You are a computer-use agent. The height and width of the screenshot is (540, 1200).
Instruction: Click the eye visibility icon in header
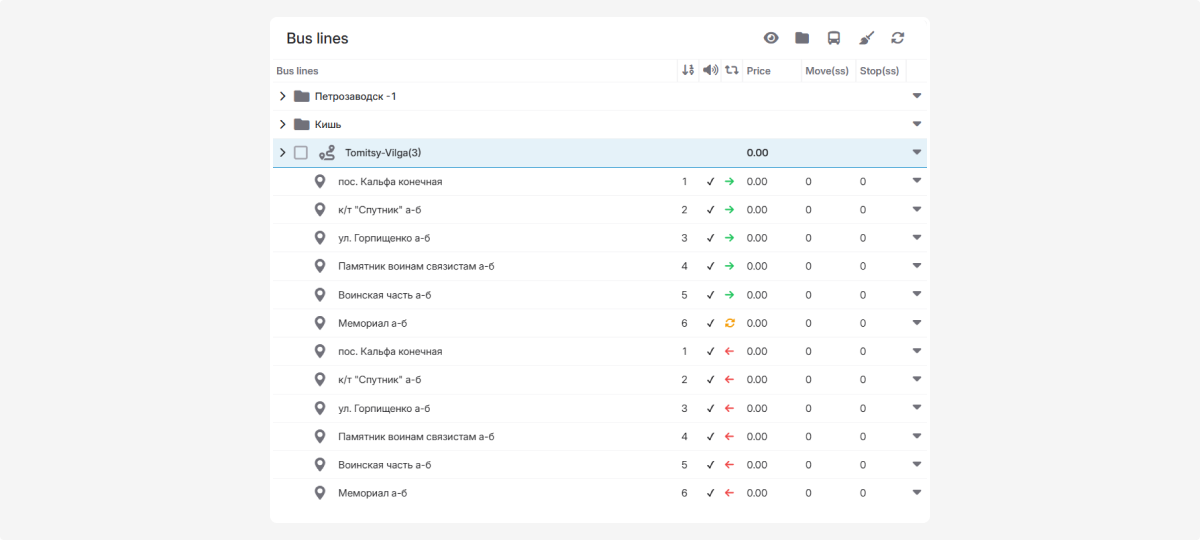(x=771, y=38)
